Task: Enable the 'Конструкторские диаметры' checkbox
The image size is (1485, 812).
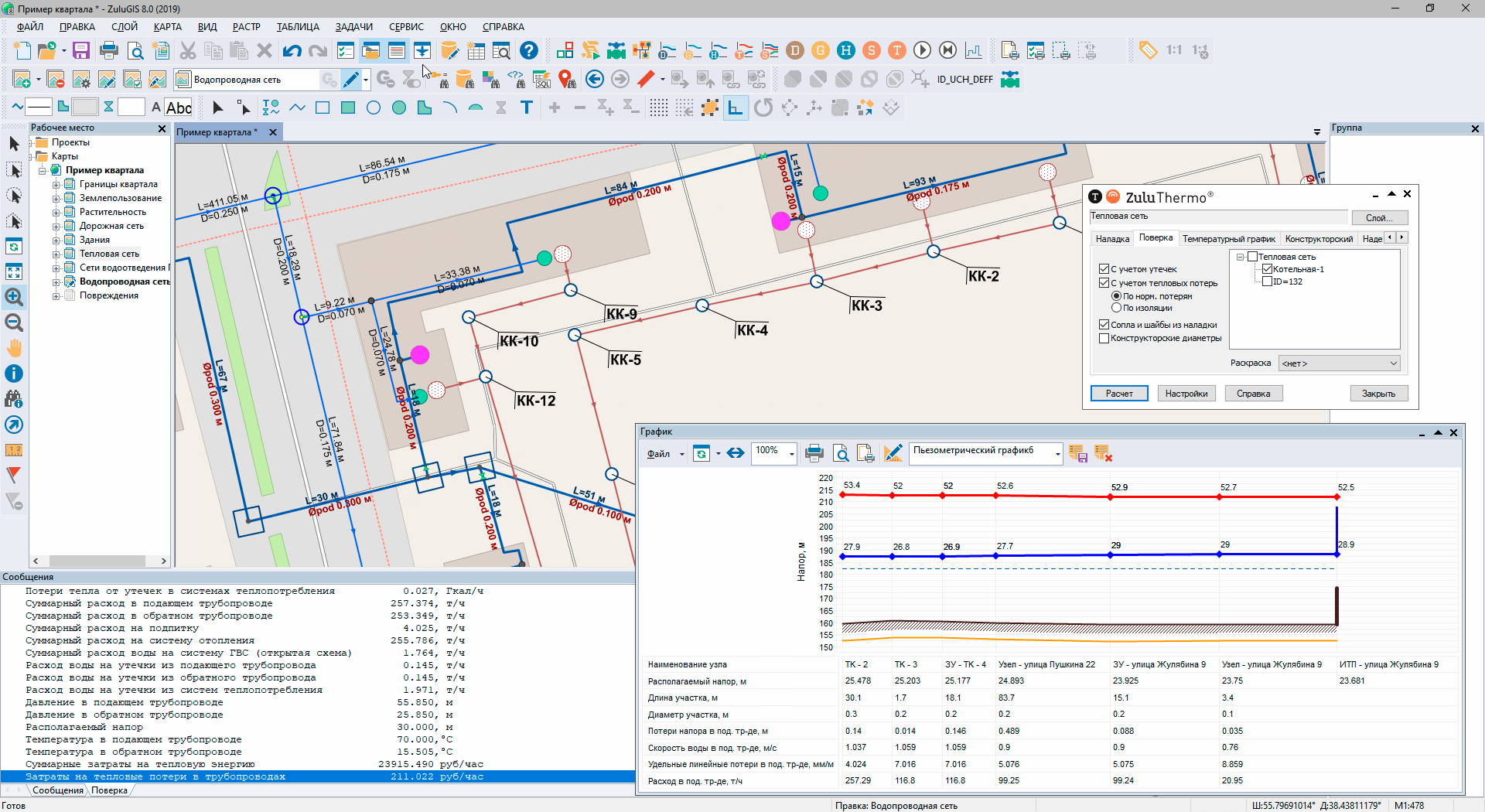Action: [x=1104, y=338]
